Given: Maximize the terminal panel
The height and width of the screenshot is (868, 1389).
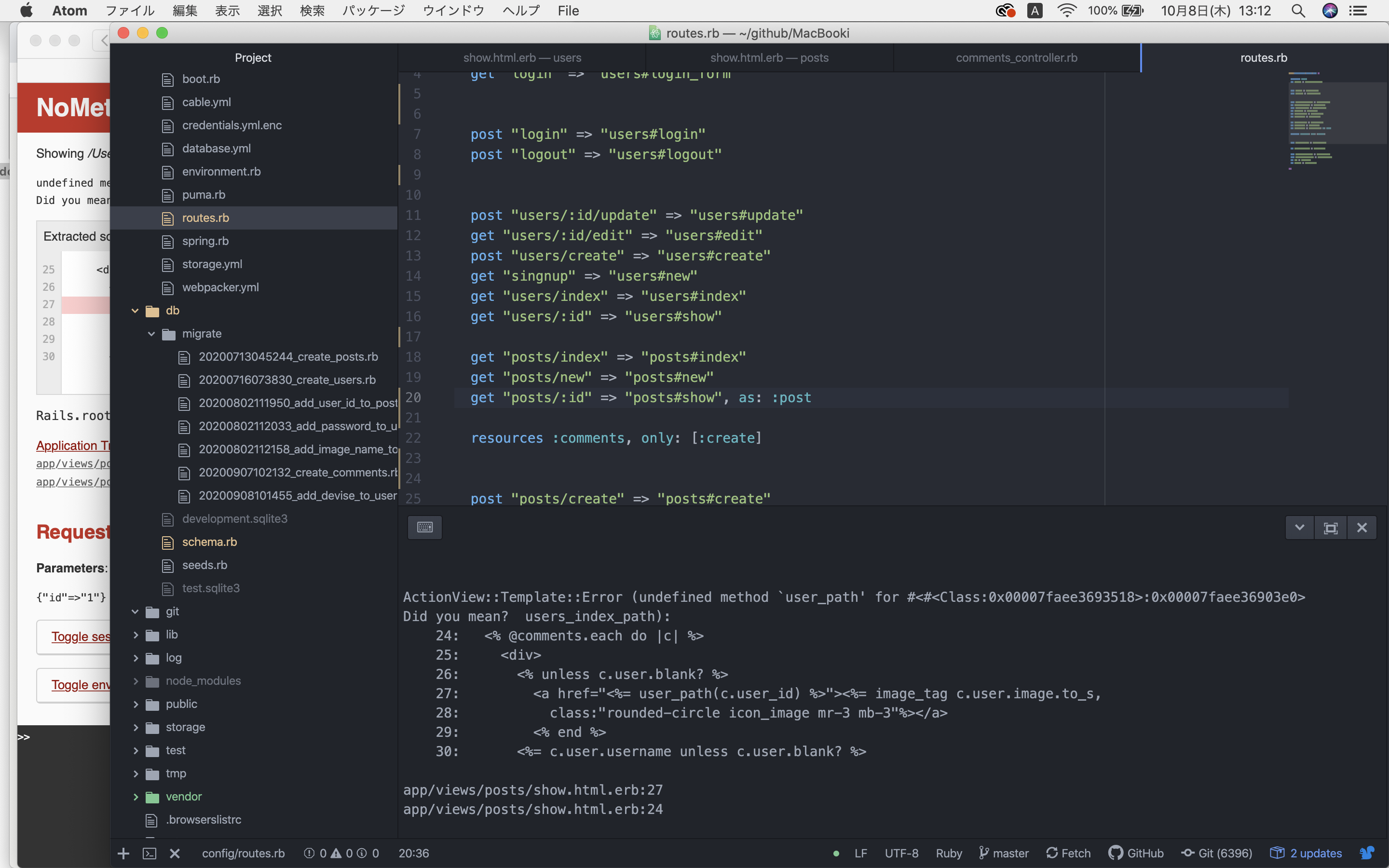Looking at the screenshot, I should (1331, 527).
